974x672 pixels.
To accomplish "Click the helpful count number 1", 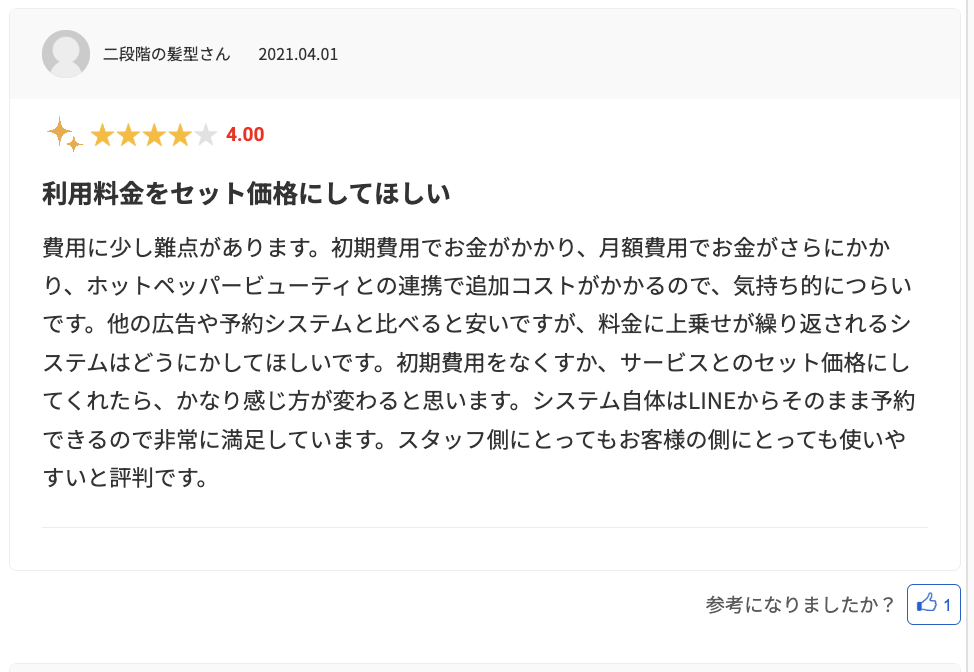I will coord(947,604).
